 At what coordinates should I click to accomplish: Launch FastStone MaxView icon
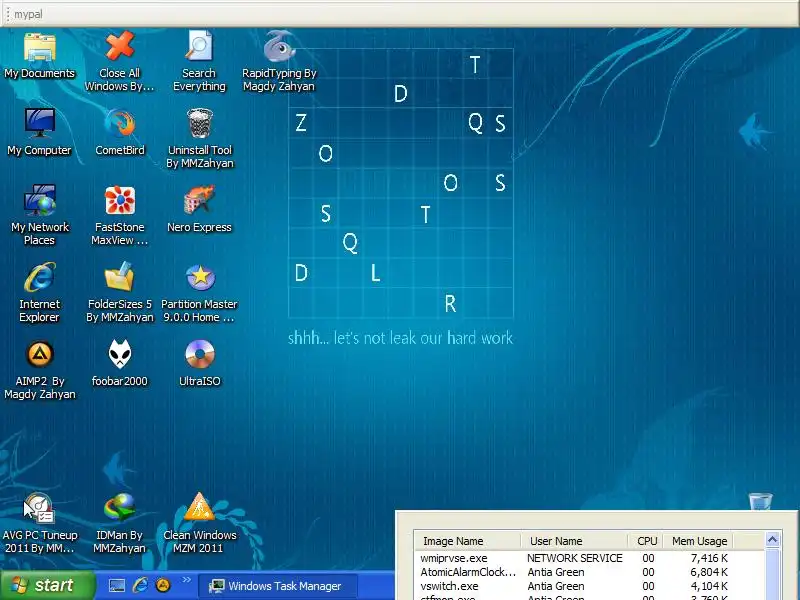tap(119, 215)
